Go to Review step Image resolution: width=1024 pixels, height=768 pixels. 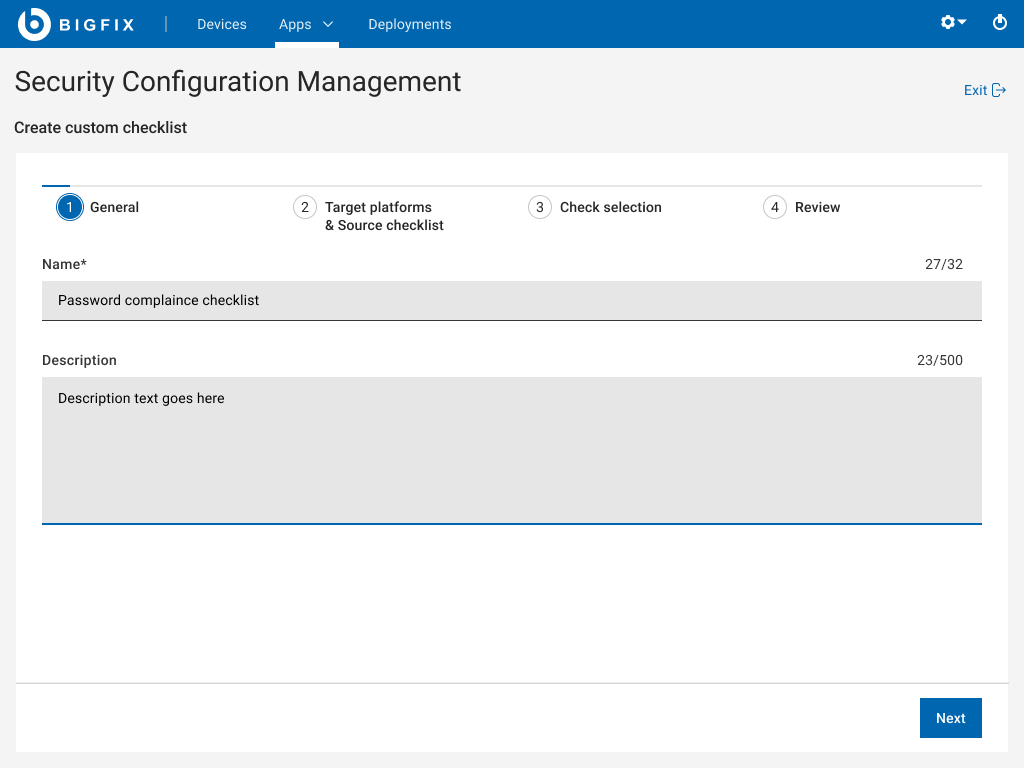click(x=818, y=207)
